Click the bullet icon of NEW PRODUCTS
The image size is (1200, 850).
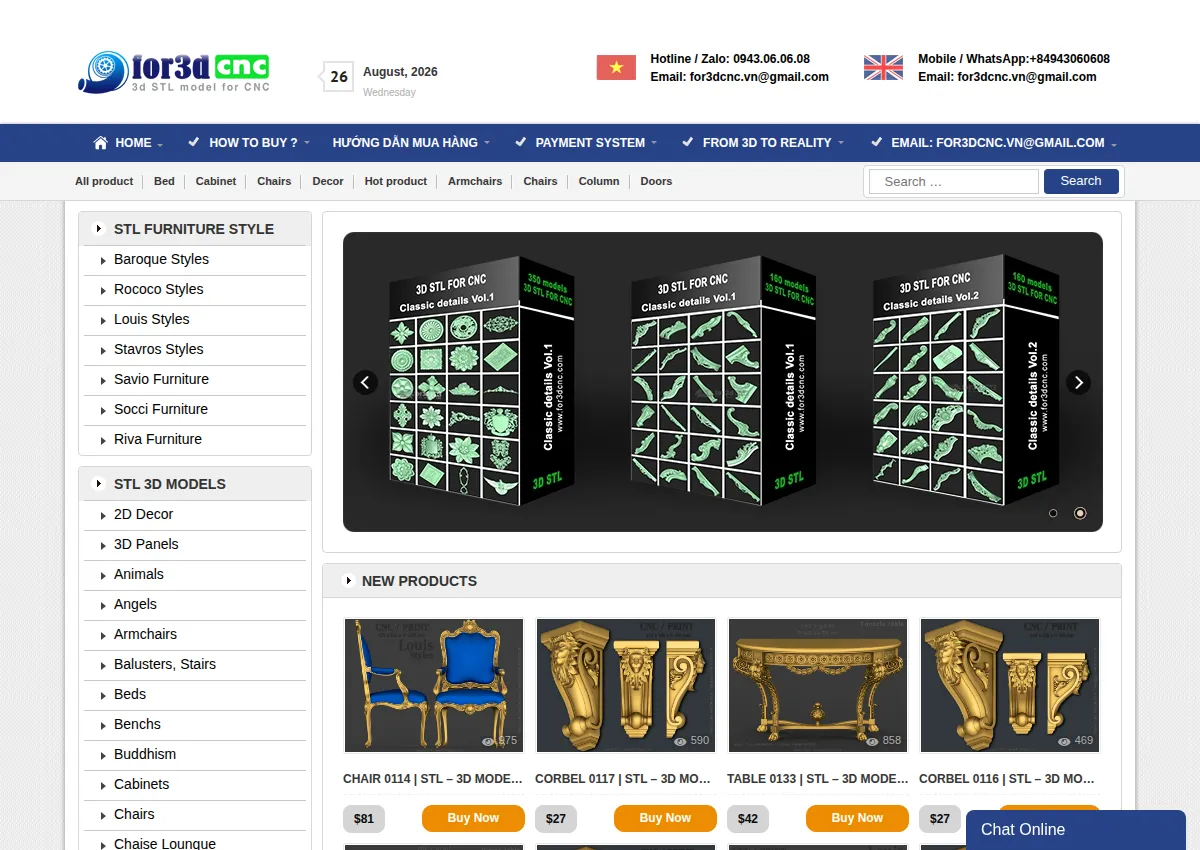click(x=348, y=581)
